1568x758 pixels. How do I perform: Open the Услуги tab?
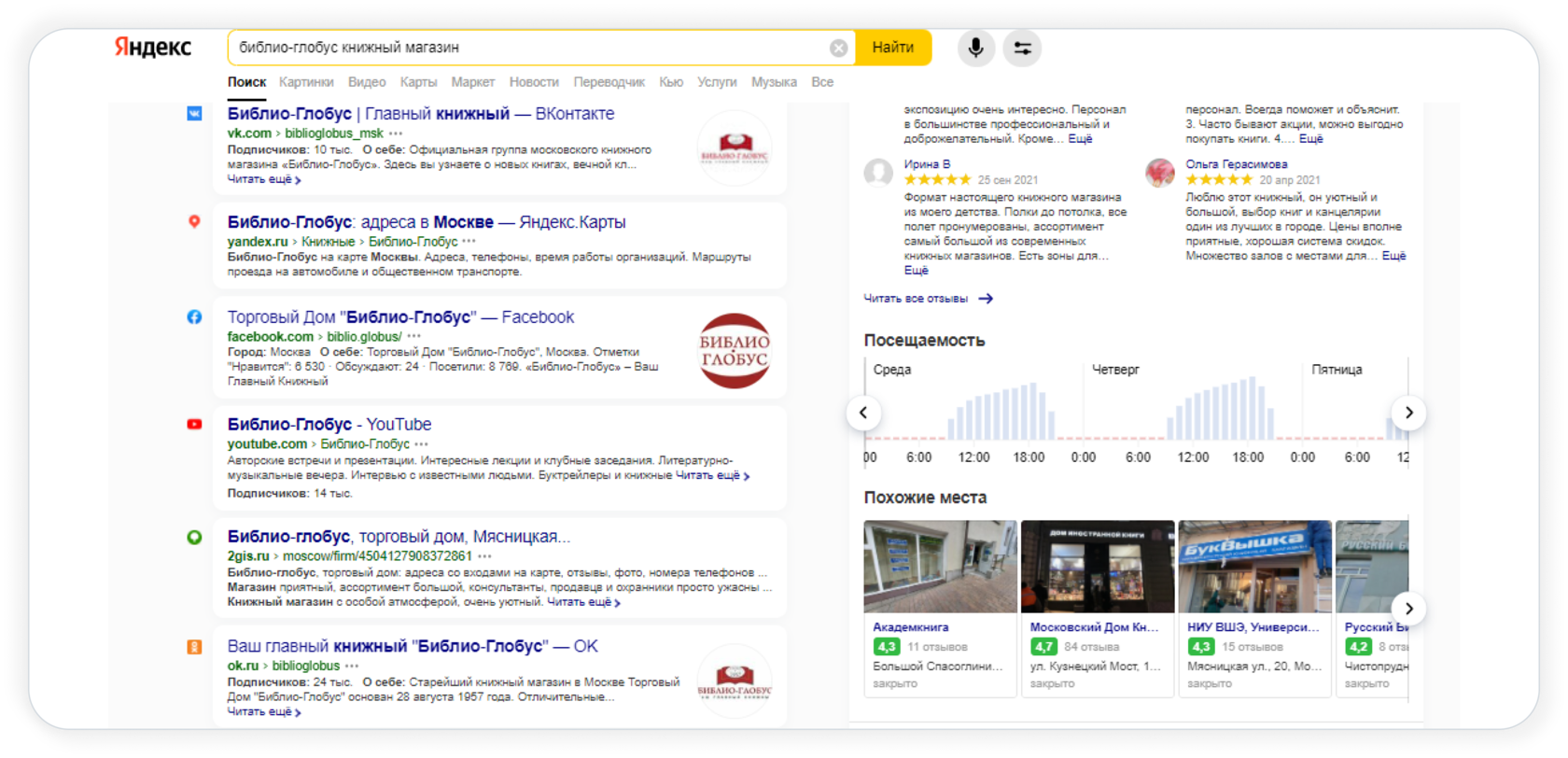point(717,82)
